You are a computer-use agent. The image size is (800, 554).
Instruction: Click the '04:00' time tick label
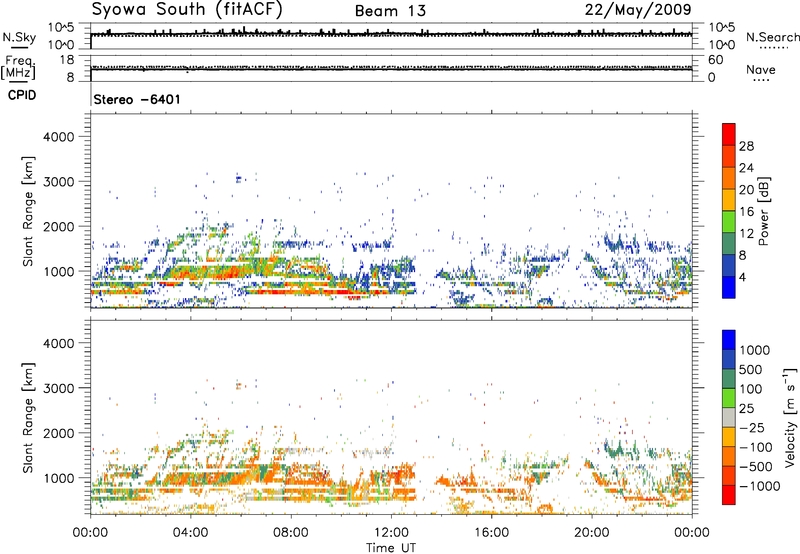coord(191,533)
